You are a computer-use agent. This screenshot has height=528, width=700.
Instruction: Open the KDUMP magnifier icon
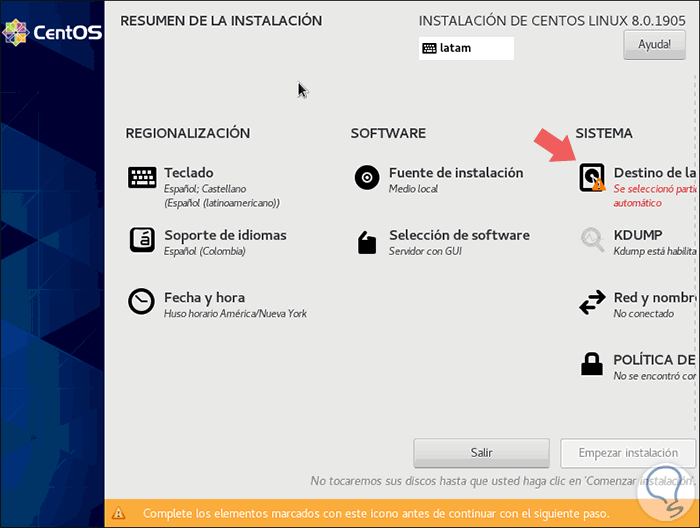[x=592, y=240]
